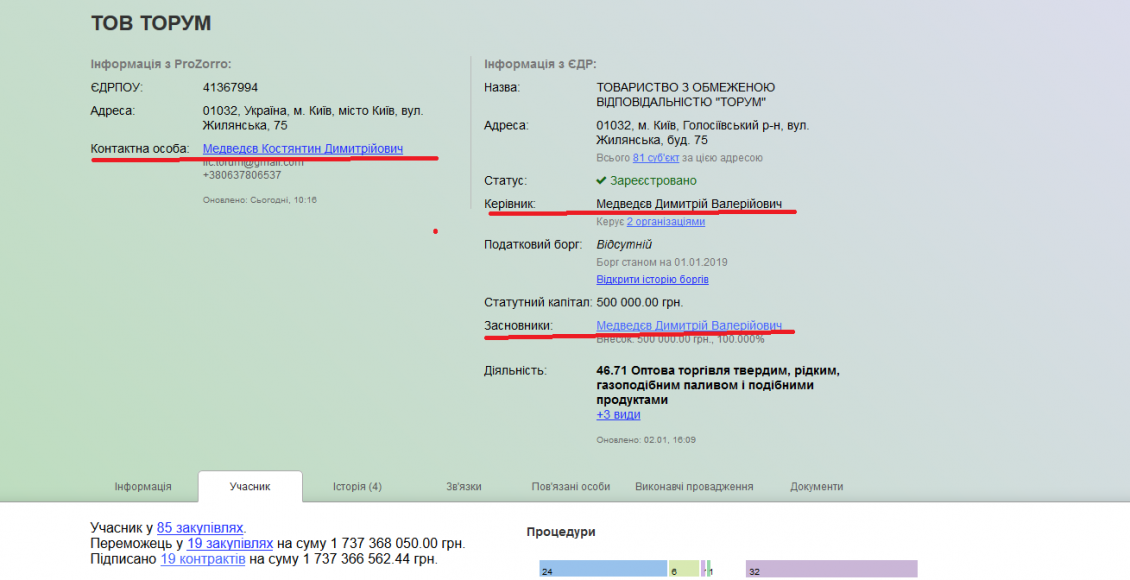The image size is (1130, 580).
Task: Click the purple procedures bar segment 32
Action: (x=832, y=569)
